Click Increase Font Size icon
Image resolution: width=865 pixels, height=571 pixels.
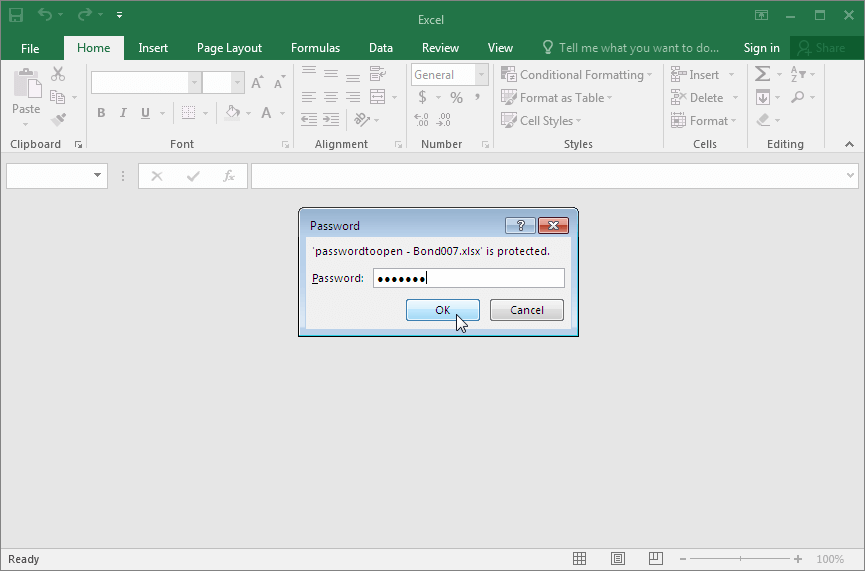[x=257, y=82]
